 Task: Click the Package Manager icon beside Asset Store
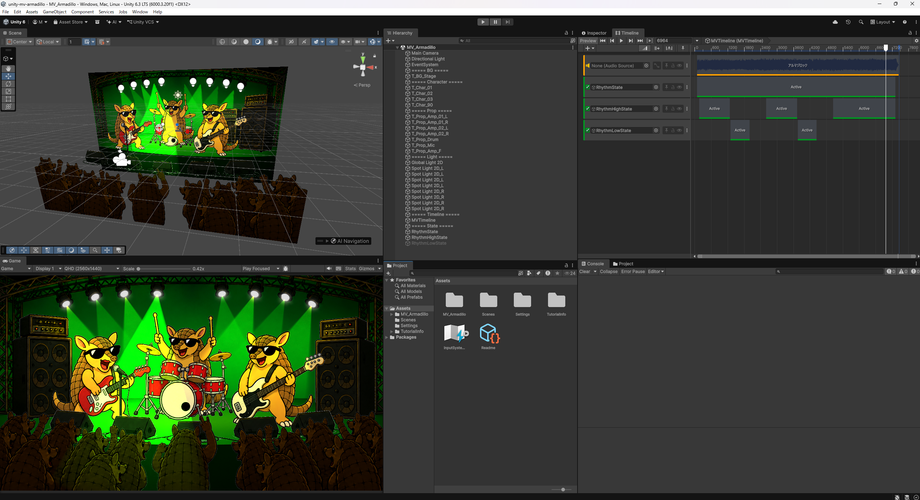click(x=97, y=22)
